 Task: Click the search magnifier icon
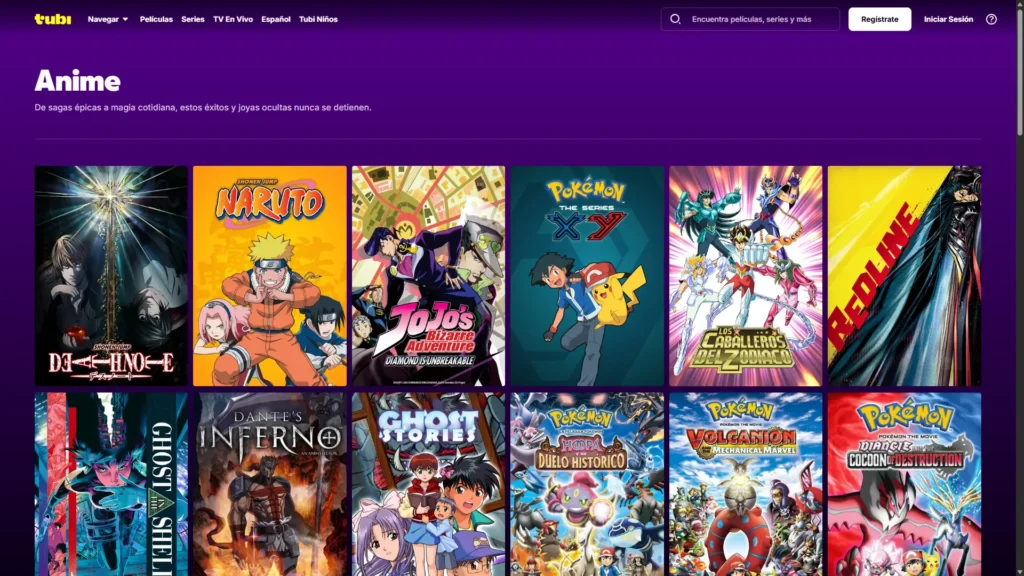click(675, 19)
